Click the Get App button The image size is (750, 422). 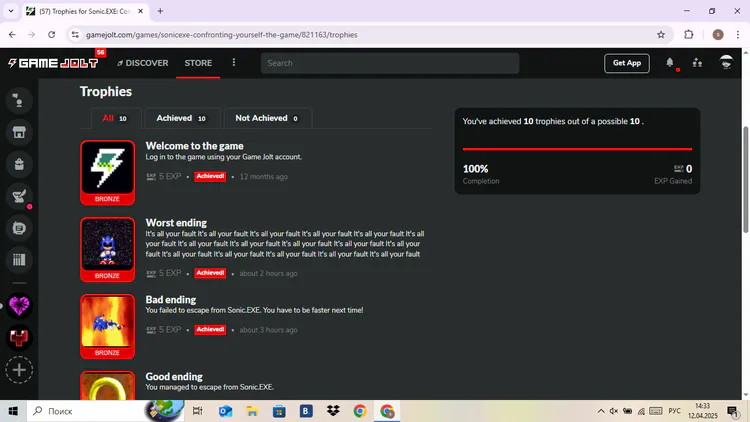coord(627,63)
